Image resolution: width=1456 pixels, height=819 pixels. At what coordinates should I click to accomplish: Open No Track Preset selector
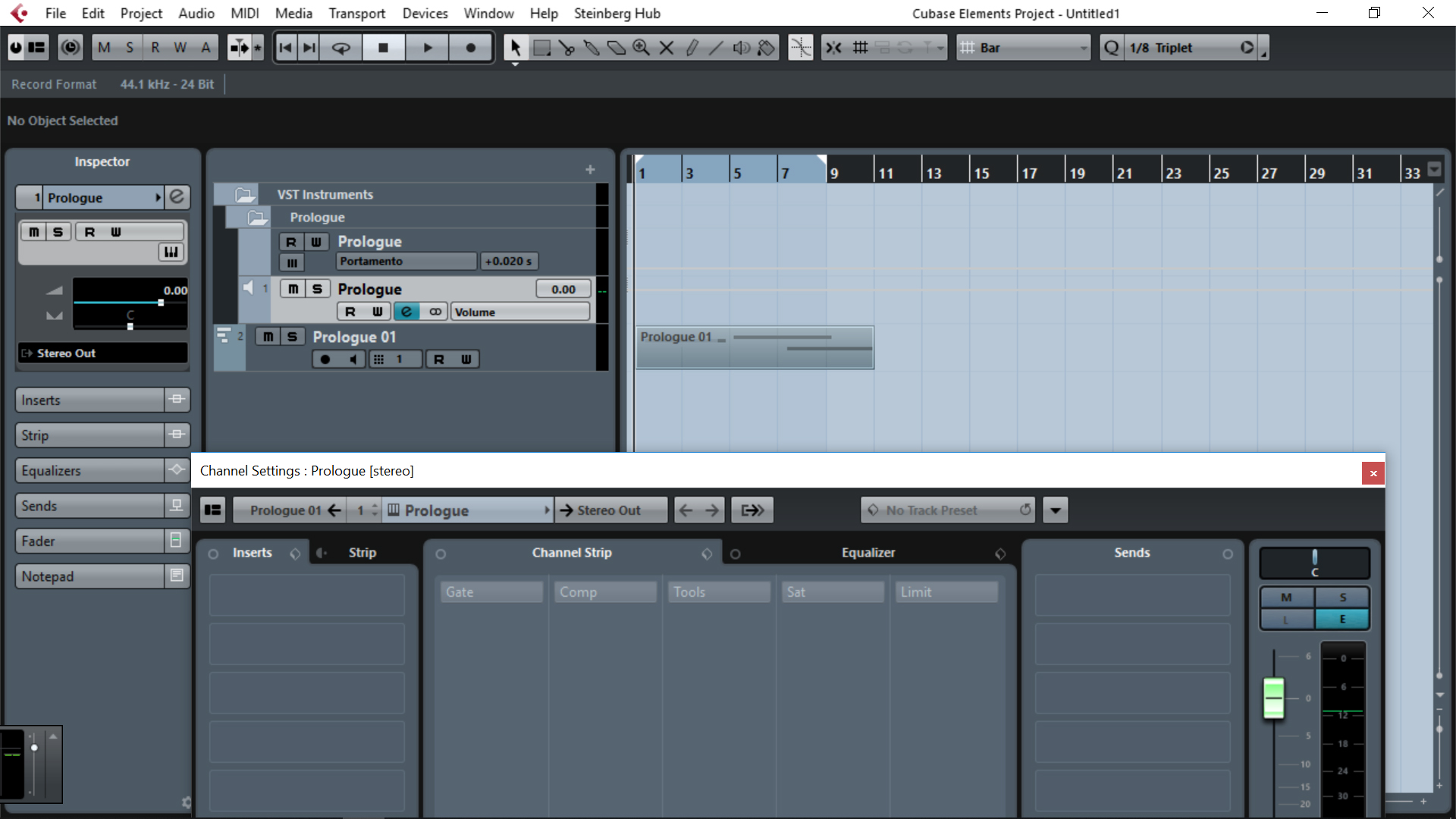coord(948,510)
